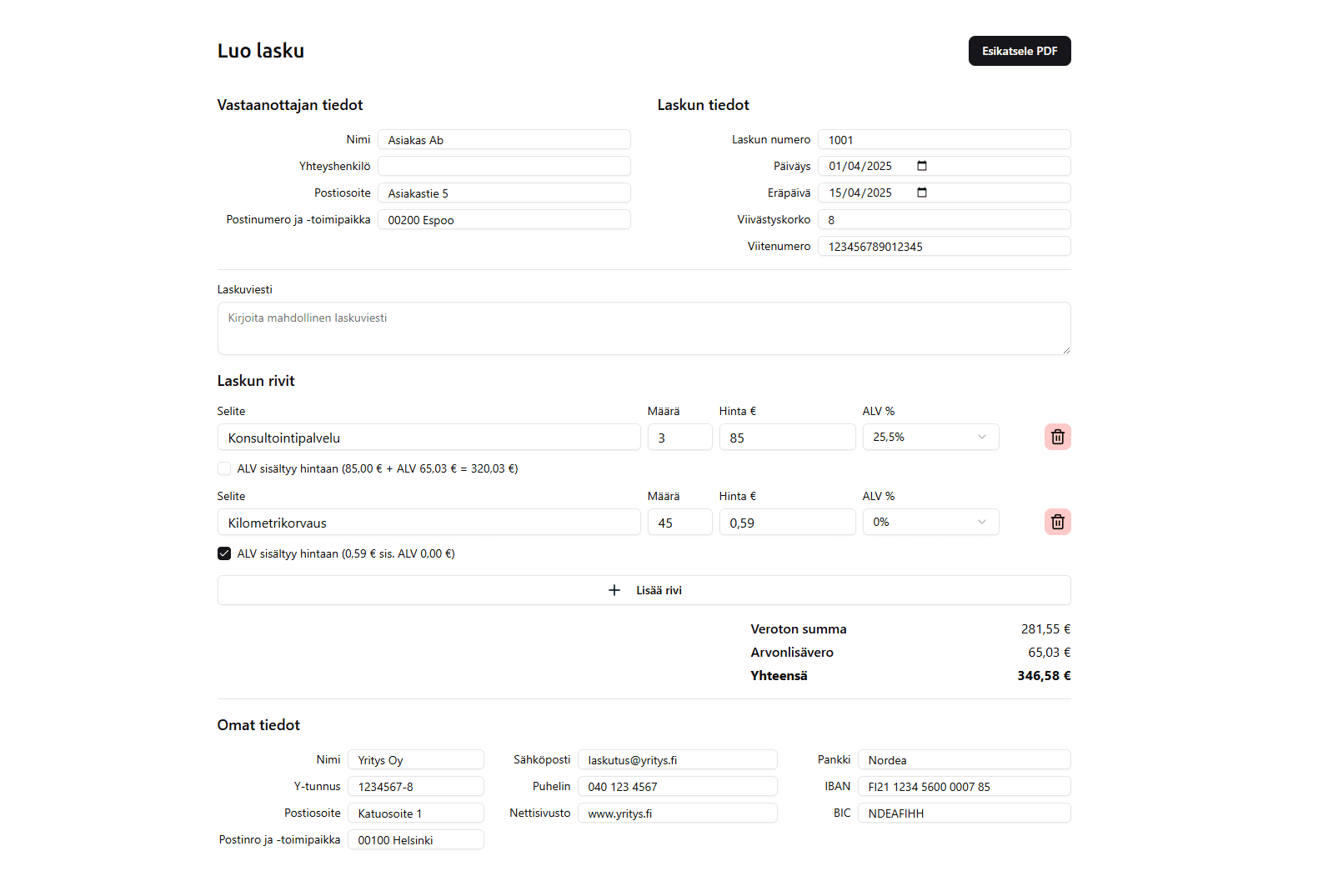
Task: Click the plus icon in Lisää rivi
Action: 614,590
